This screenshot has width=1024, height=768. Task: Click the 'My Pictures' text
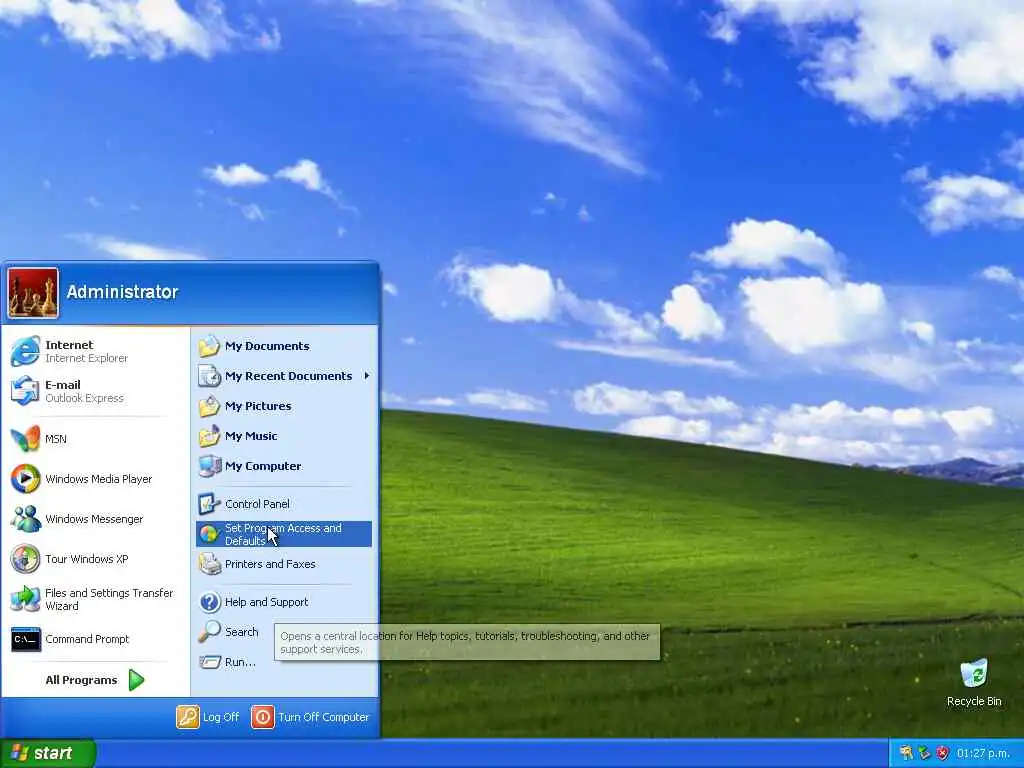[258, 406]
